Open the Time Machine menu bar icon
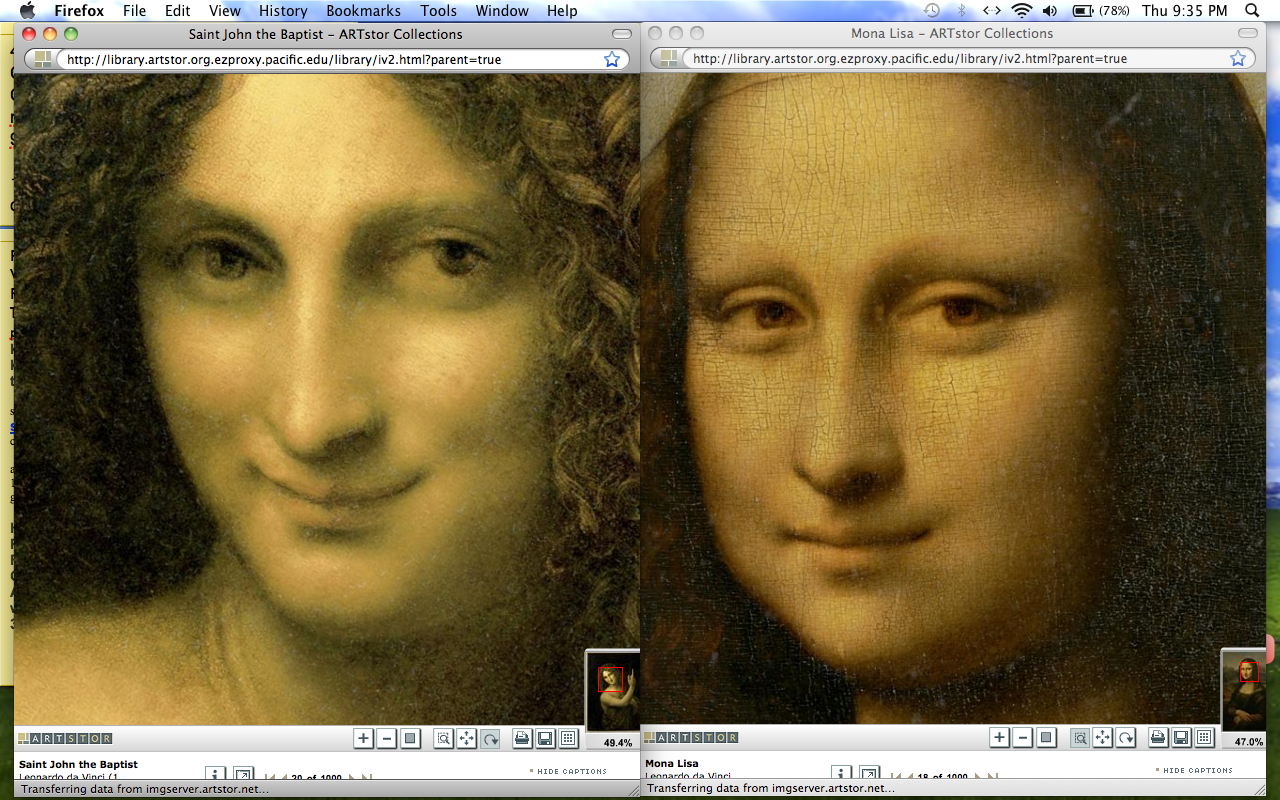 tap(932, 11)
